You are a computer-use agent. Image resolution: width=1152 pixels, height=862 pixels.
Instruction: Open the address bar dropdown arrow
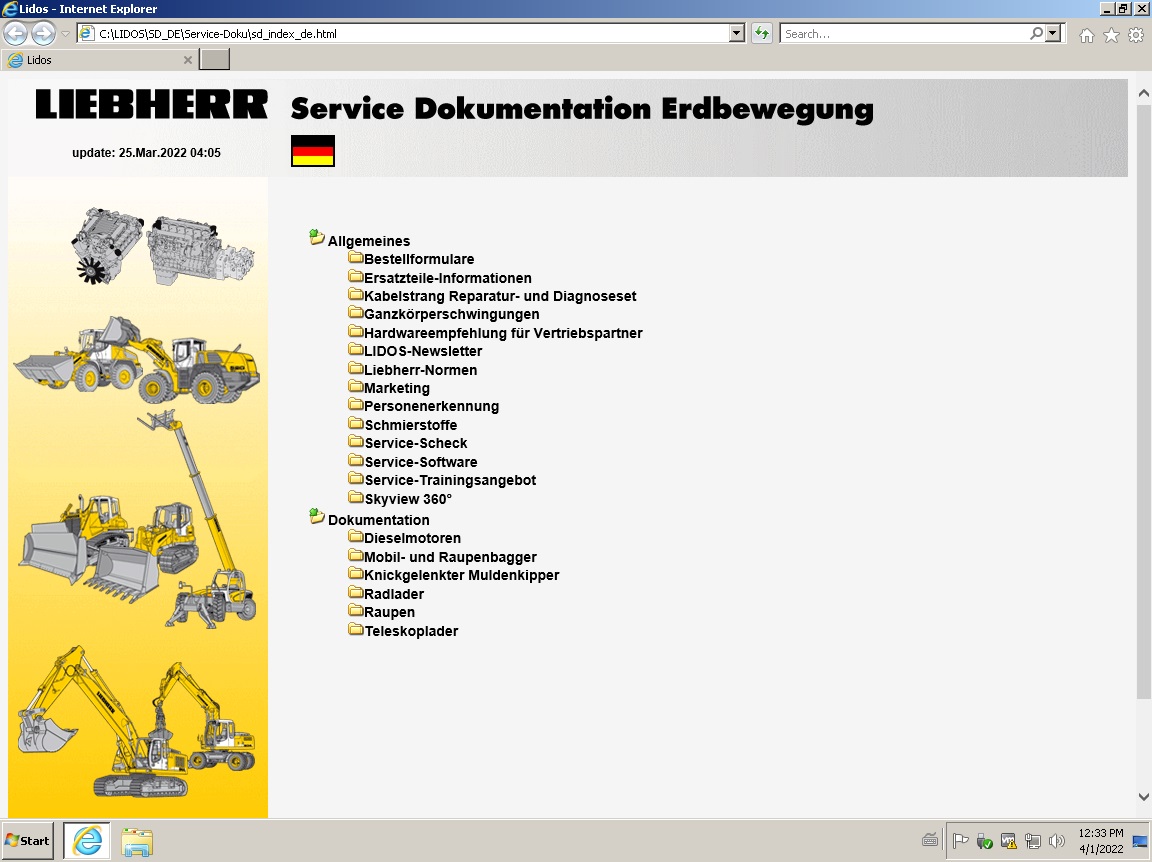tap(737, 34)
